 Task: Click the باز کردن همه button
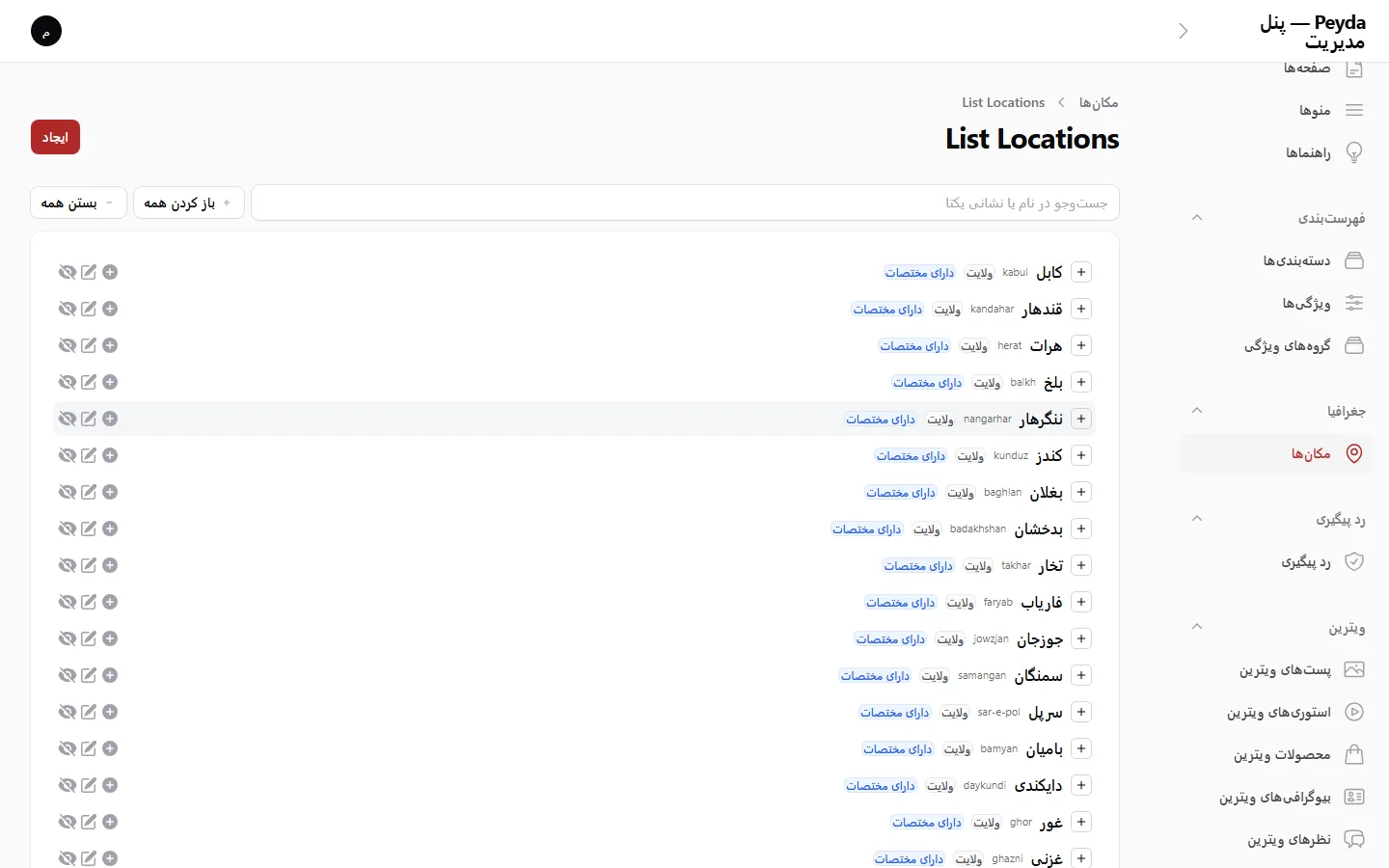pos(188,203)
